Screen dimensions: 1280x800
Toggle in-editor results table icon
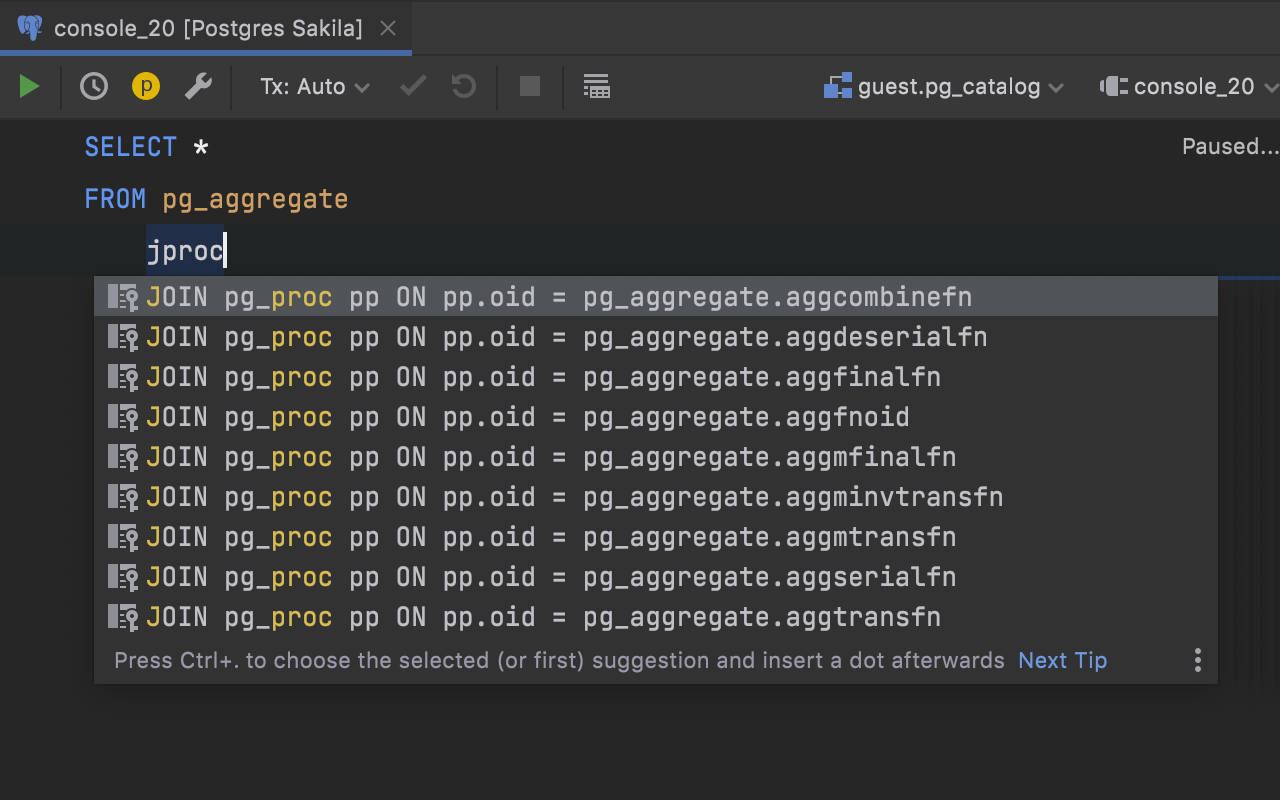(597, 87)
